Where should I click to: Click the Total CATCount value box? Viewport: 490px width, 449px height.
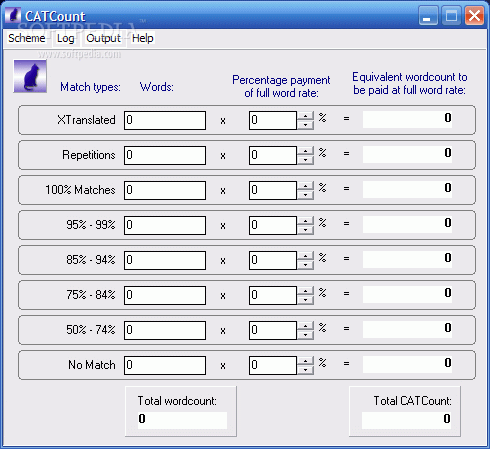(407, 420)
